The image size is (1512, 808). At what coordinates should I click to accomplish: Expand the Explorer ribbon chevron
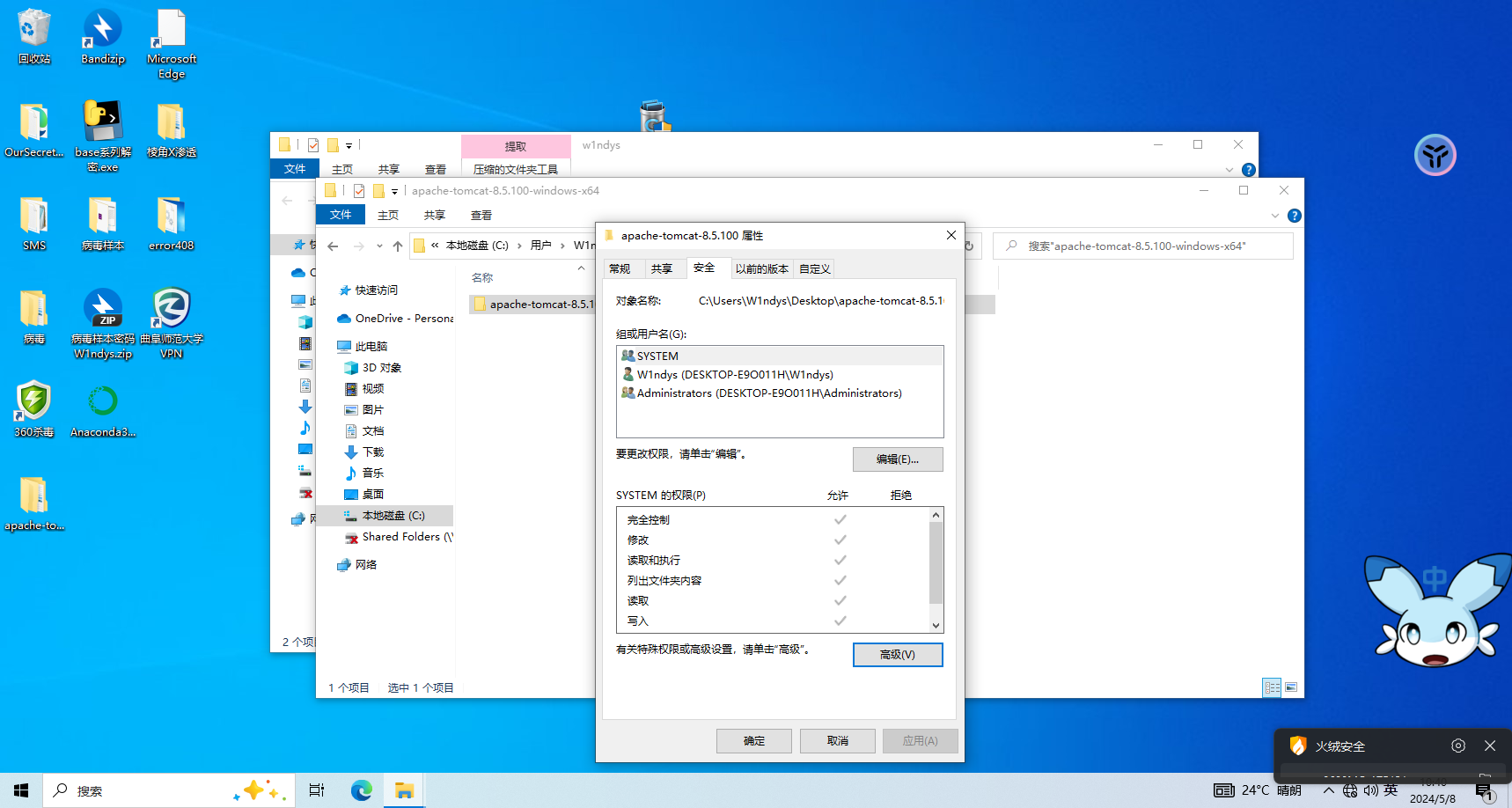tap(1274, 216)
